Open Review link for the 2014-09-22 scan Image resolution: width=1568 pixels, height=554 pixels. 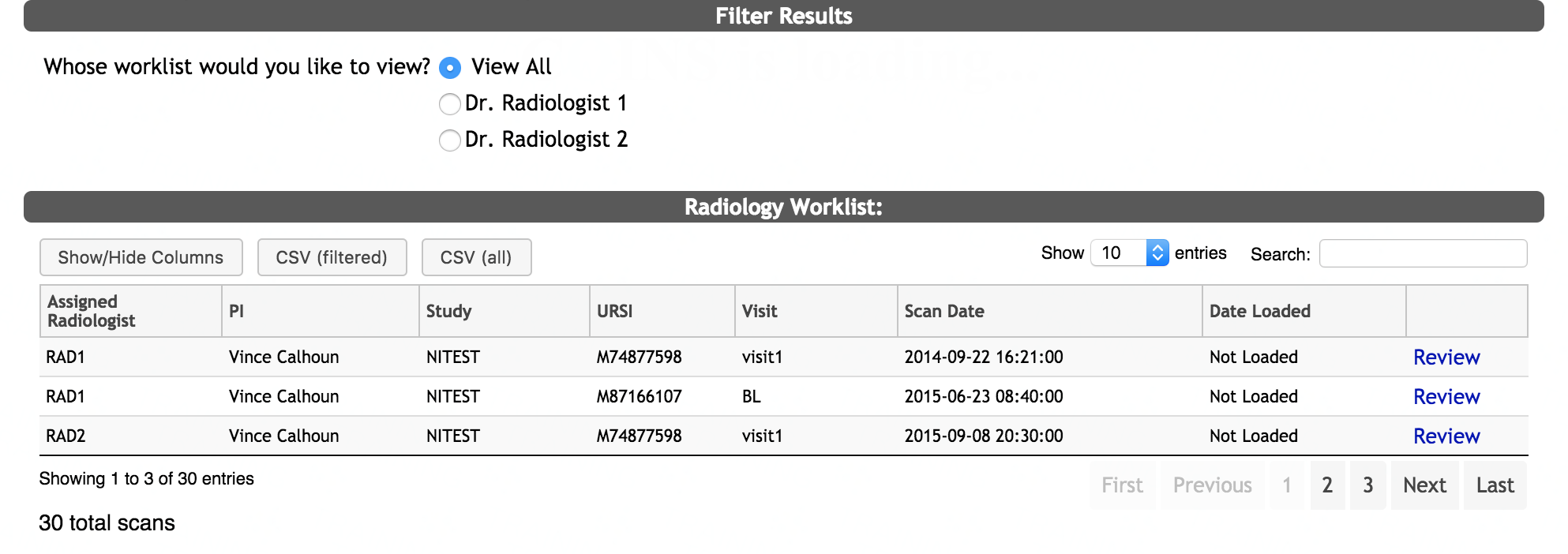(1446, 357)
